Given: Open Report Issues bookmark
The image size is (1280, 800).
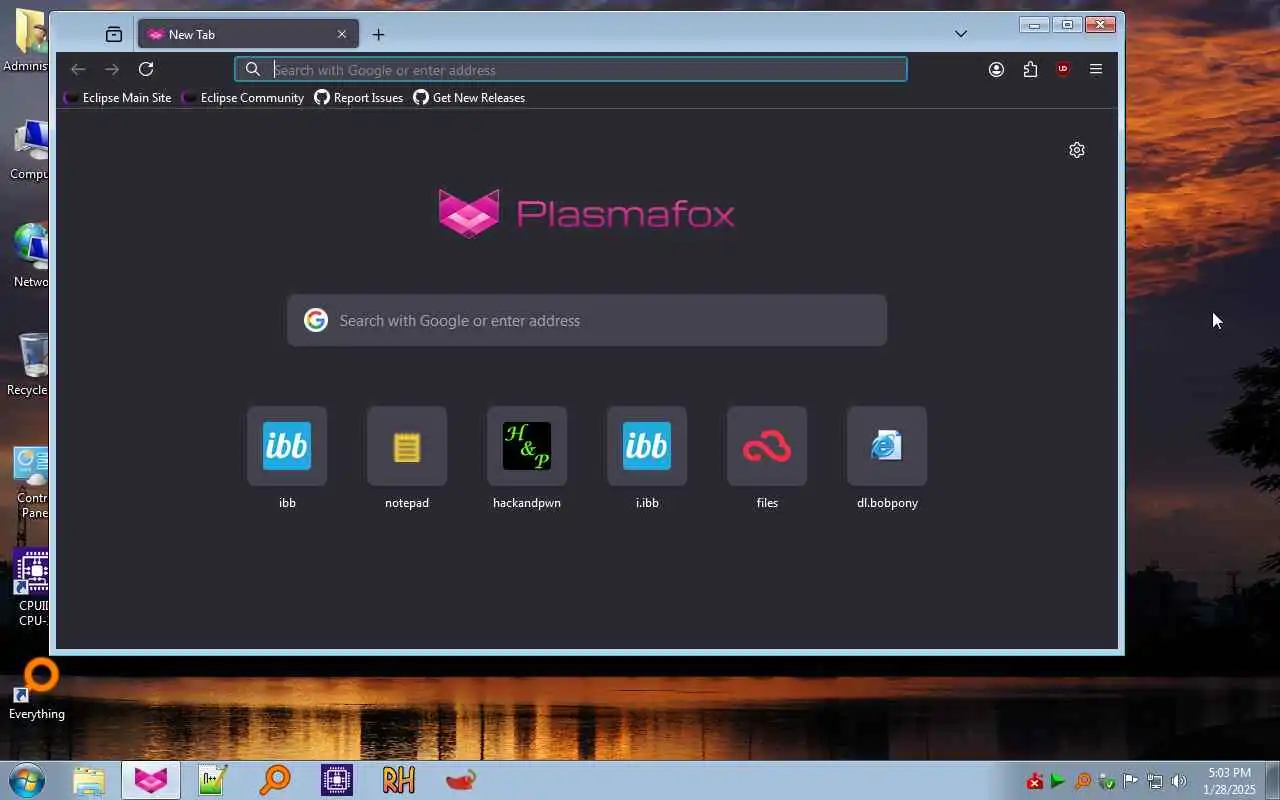Looking at the screenshot, I should (359, 98).
